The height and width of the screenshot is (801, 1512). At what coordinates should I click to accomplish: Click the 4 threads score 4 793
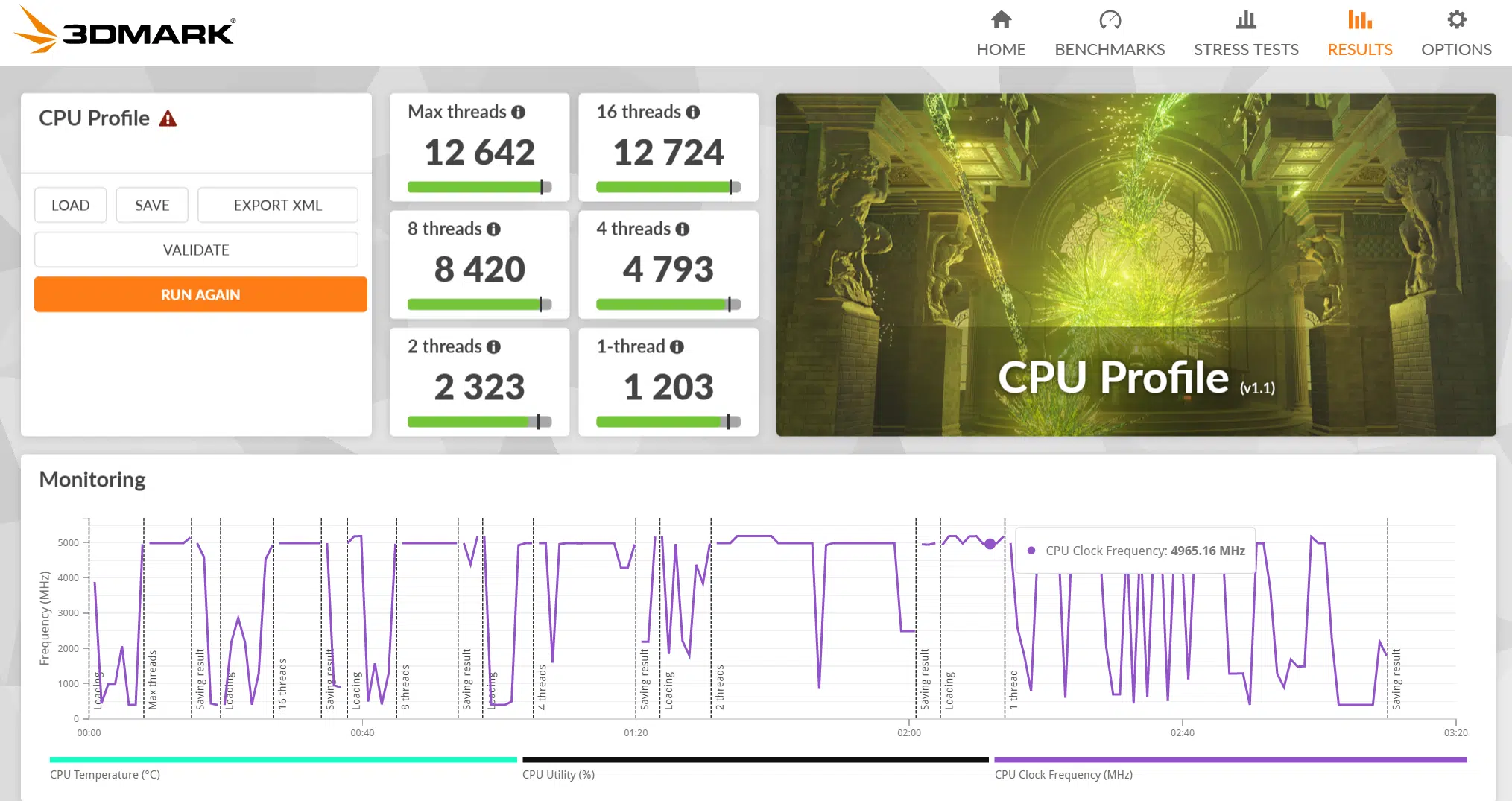coord(668,270)
